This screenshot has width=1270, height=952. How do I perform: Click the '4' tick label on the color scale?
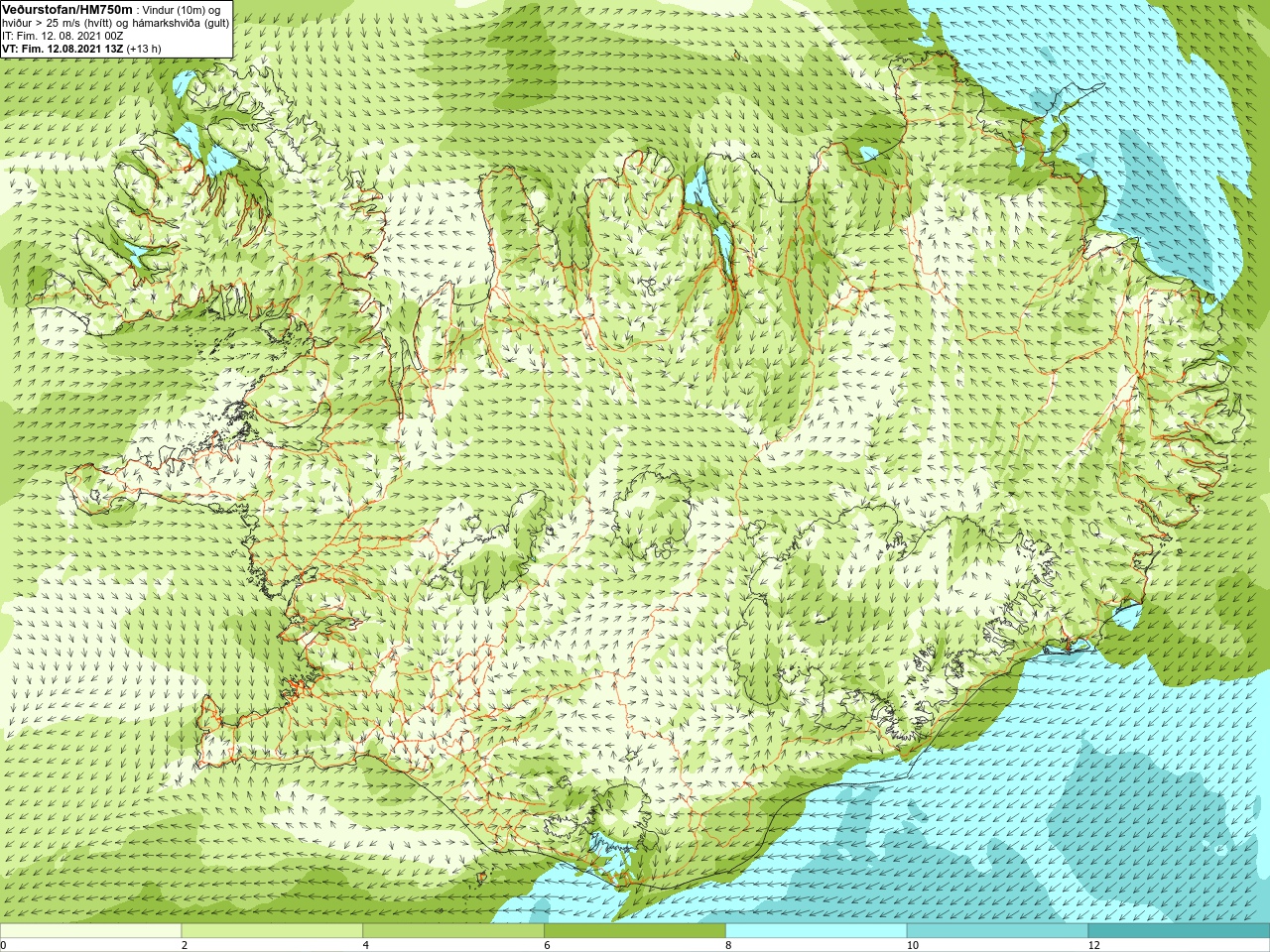[x=366, y=945]
